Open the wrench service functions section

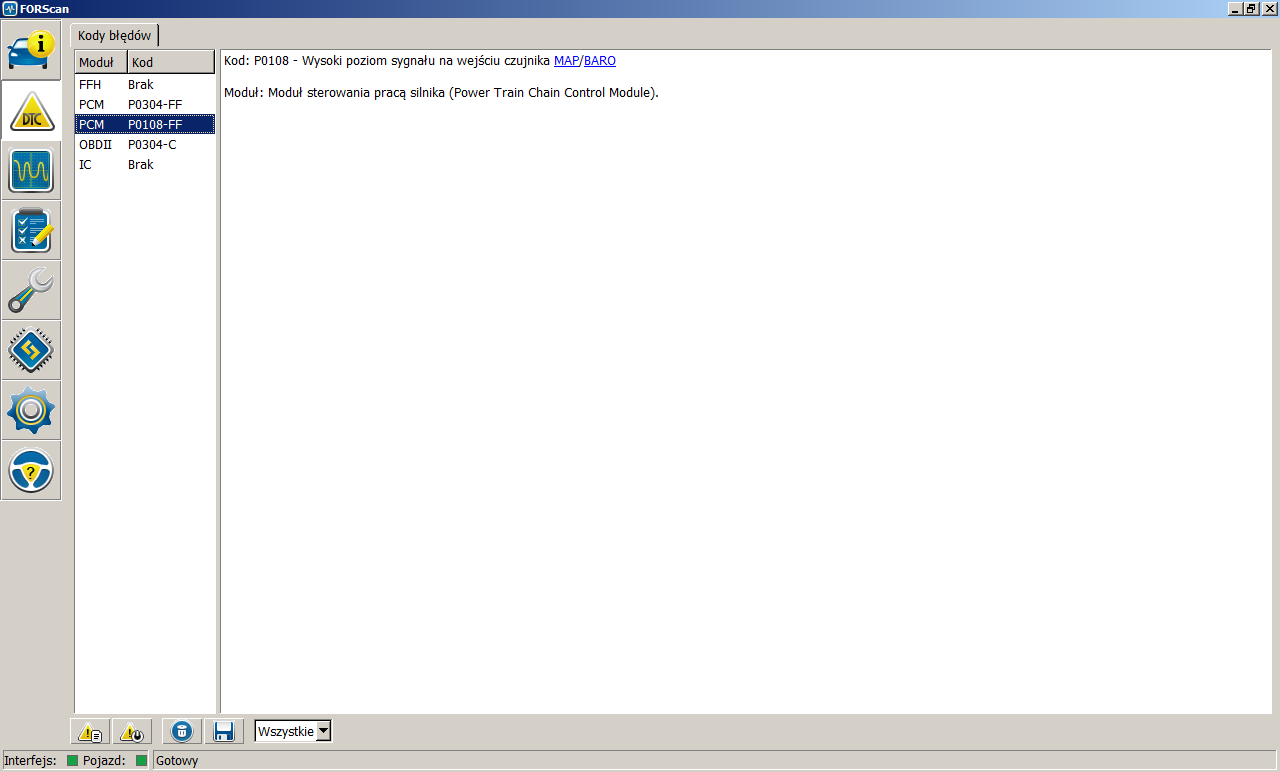[31, 291]
